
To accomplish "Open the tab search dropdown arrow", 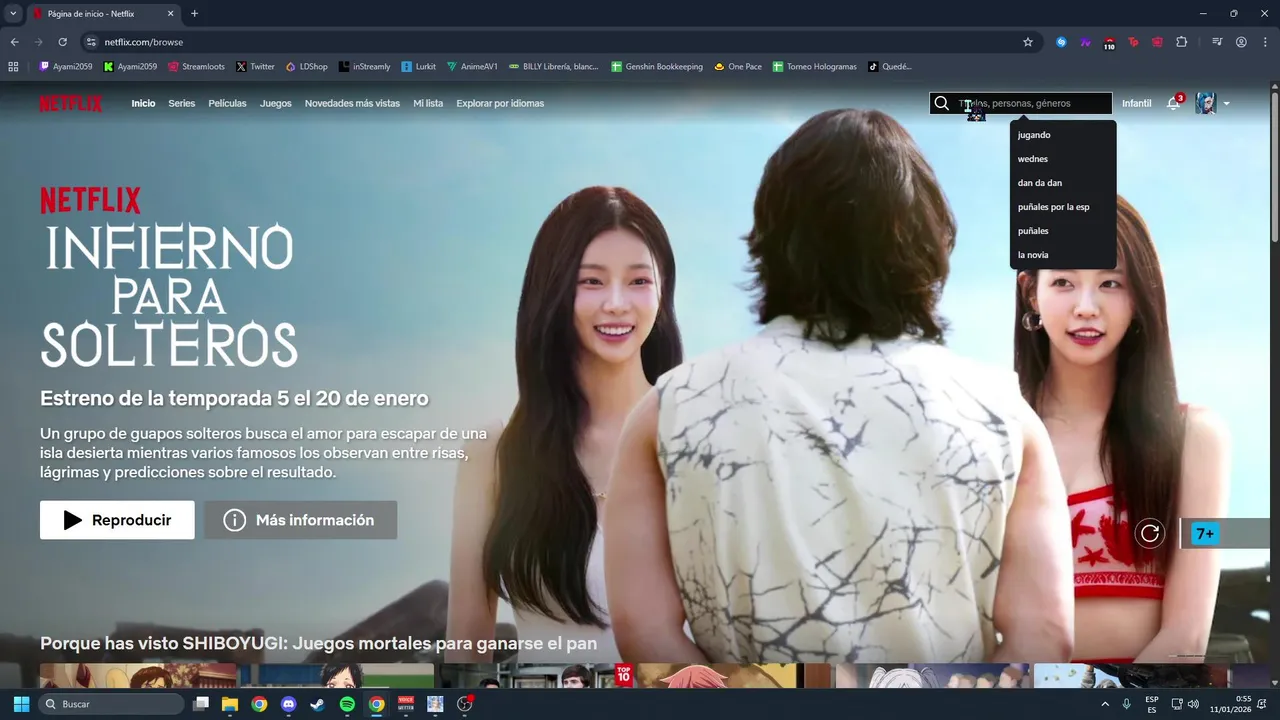I will (13, 13).
